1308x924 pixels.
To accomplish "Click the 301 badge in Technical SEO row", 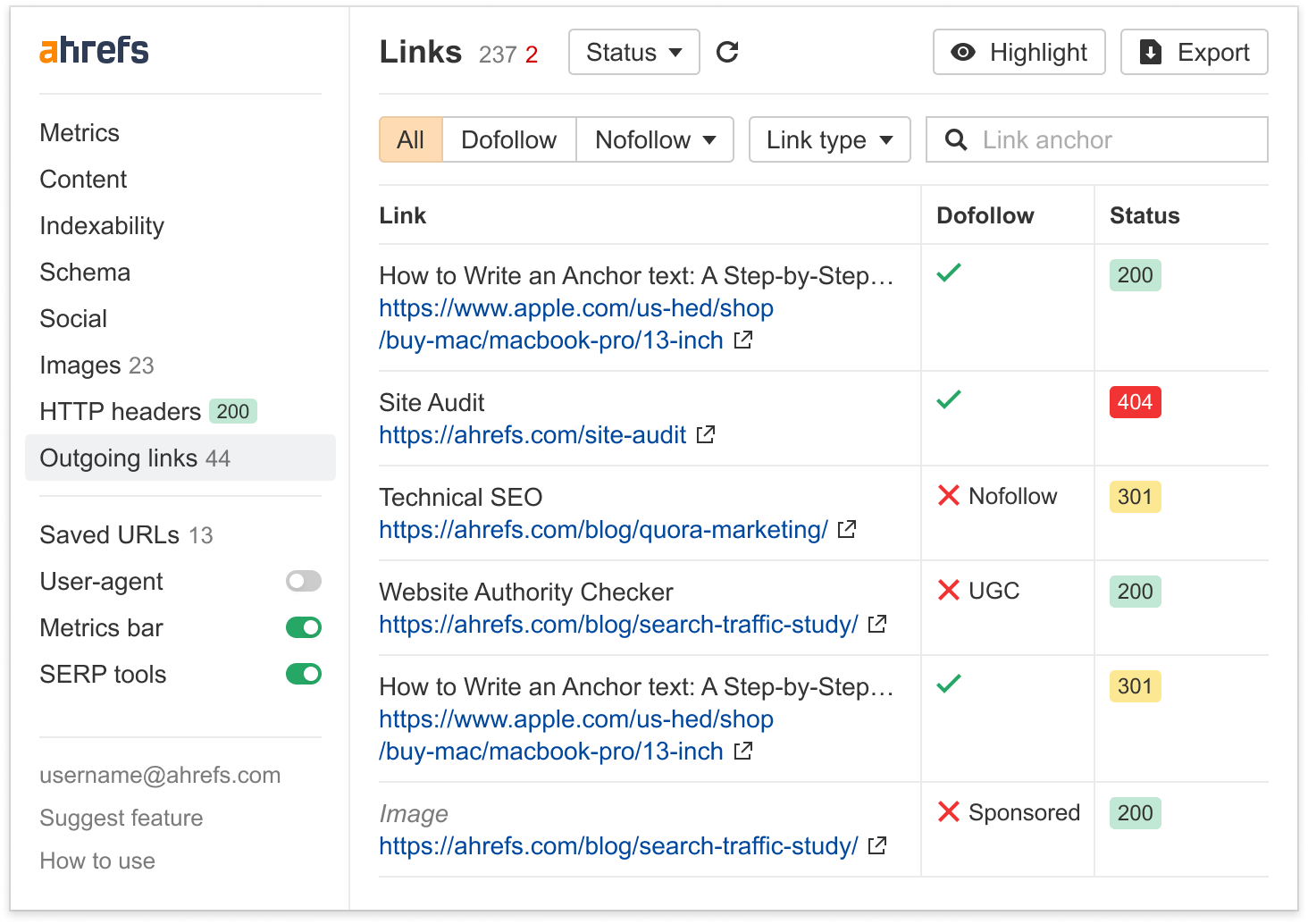I will (1136, 496).
